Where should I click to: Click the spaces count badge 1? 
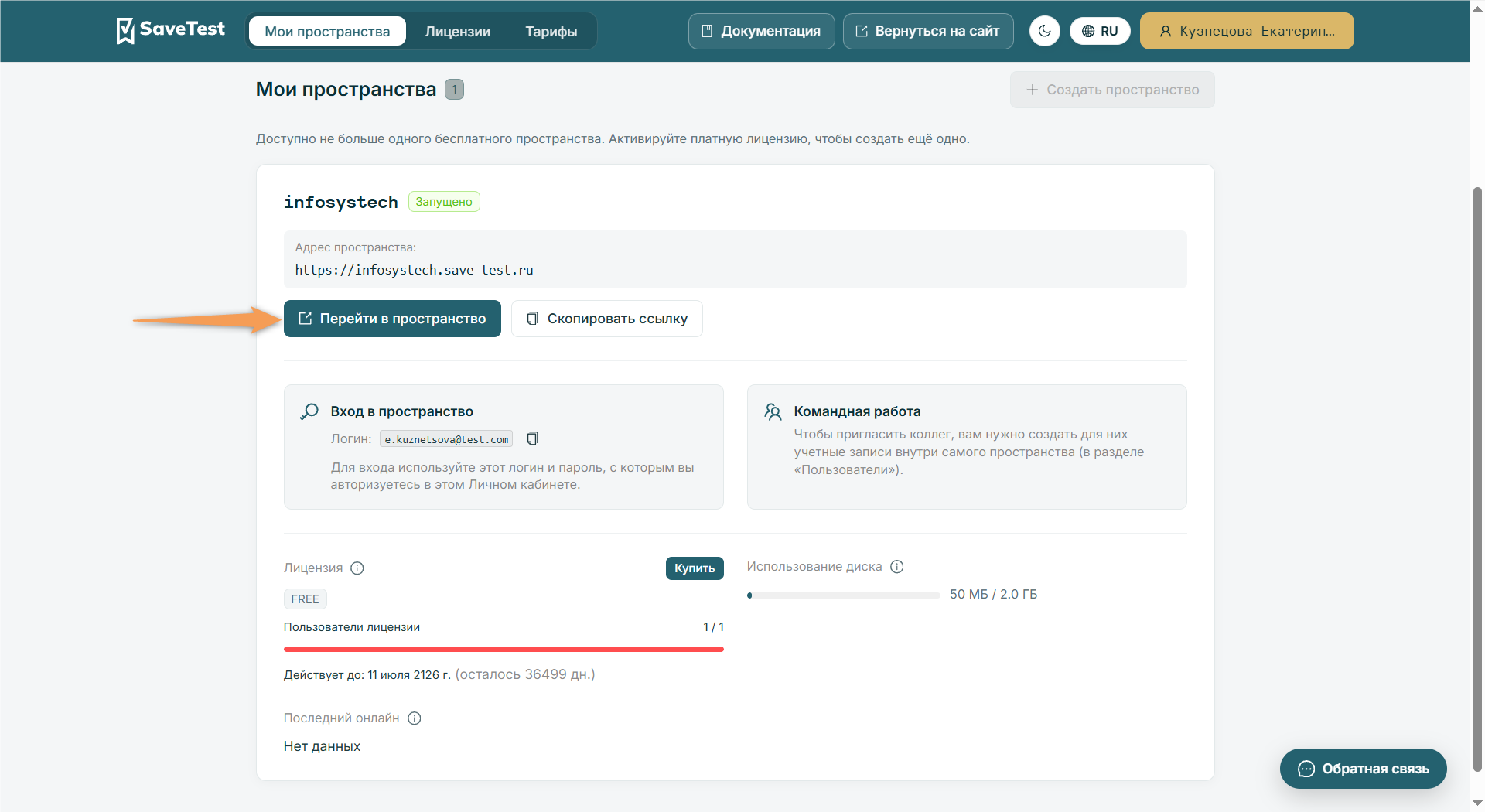[x=455, y=90]
